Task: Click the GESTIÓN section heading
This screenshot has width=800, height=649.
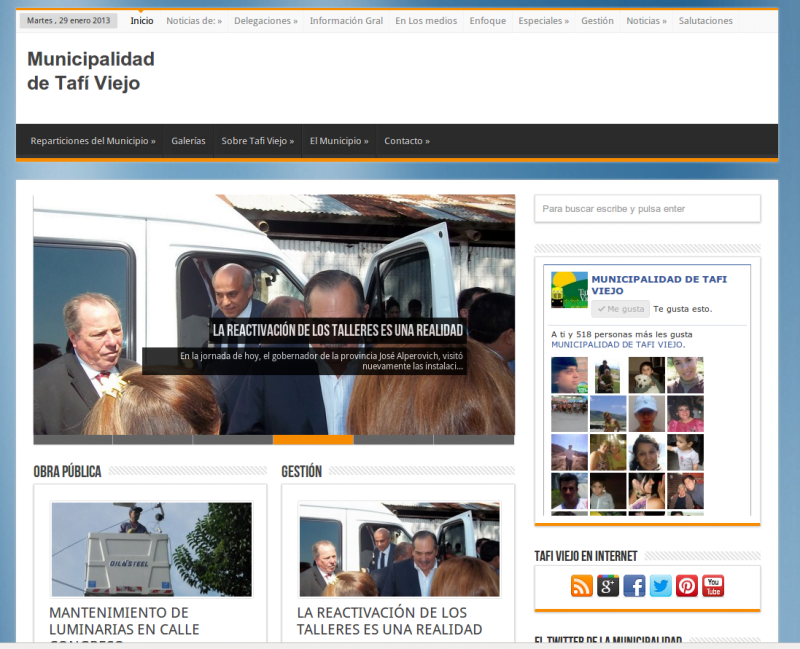Action: [302, 471]
